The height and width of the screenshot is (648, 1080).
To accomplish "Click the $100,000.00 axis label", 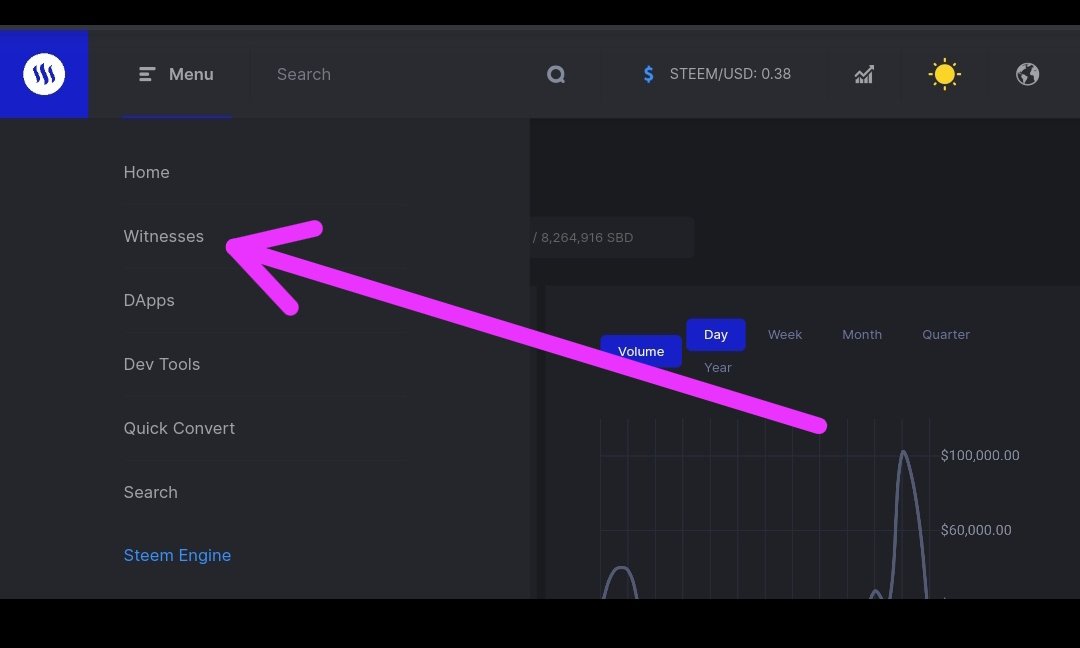I will pyautogui.click(x=979, y=455).
